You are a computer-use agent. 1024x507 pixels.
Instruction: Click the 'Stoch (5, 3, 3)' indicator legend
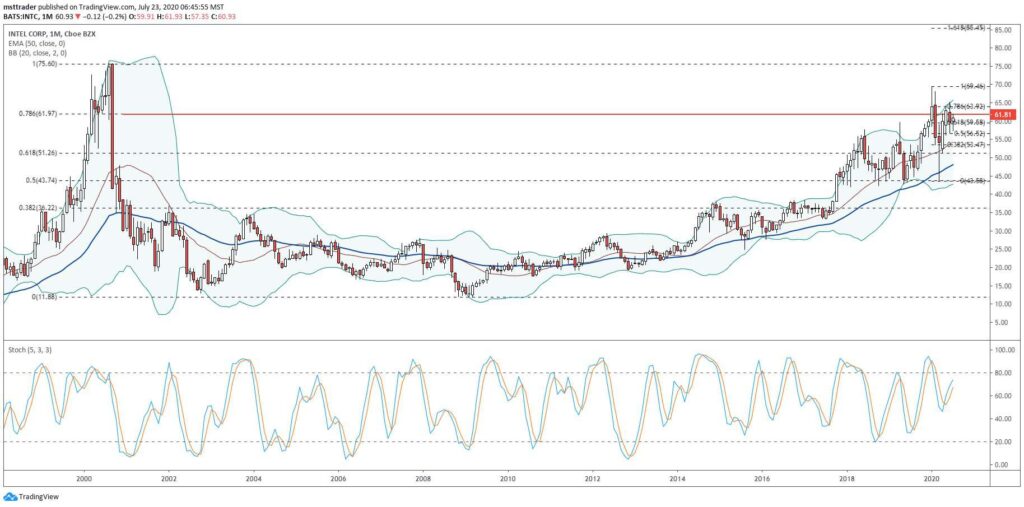tap(29, 350)
